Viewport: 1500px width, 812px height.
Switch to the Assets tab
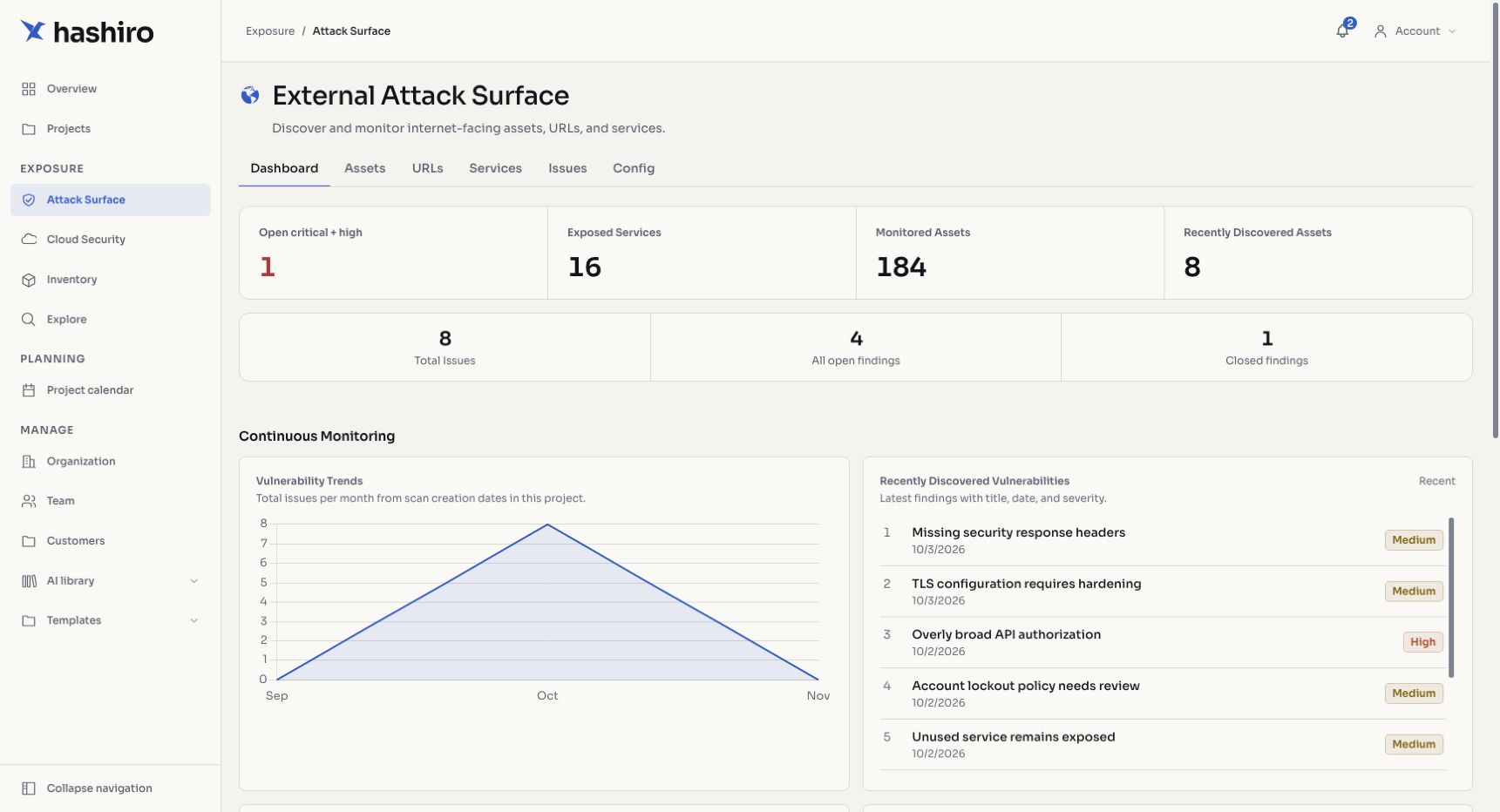(x=364, y=168)
